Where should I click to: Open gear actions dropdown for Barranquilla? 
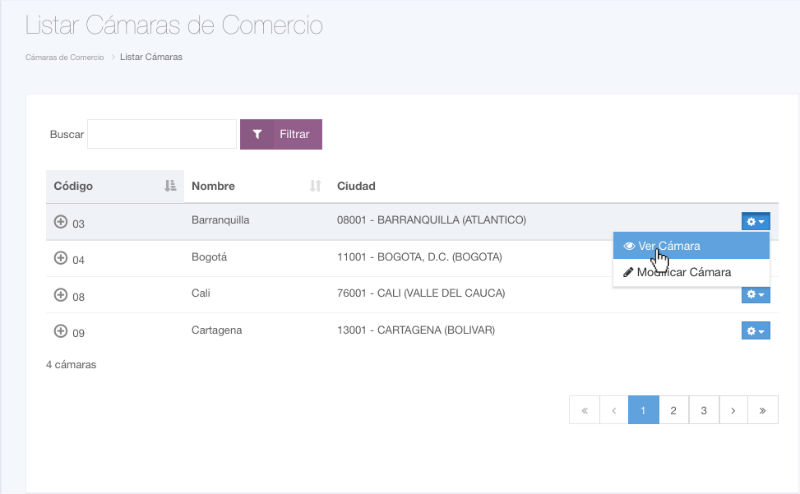[x=755, y=221]
